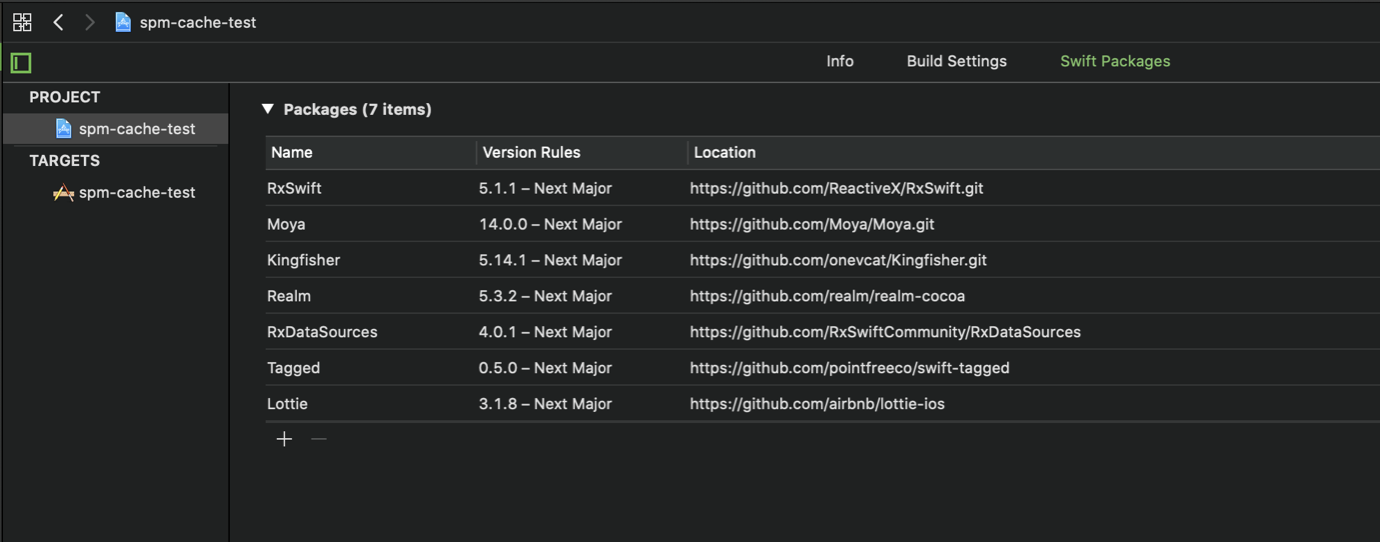Click the minus button to remove package
The image size is (1380, 542).
pos(319,439)
